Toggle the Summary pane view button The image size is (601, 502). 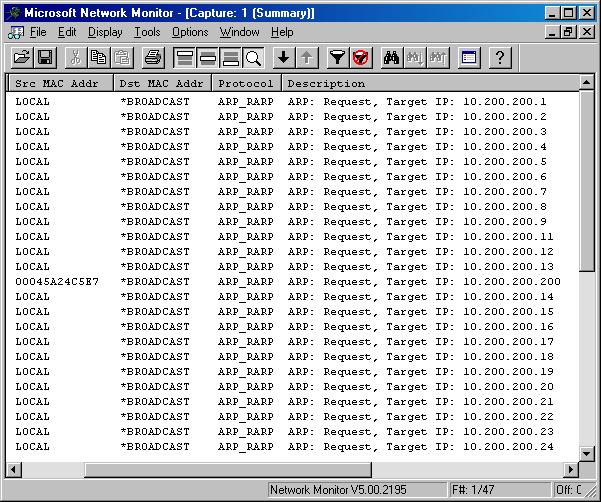[x=184, y=58]
